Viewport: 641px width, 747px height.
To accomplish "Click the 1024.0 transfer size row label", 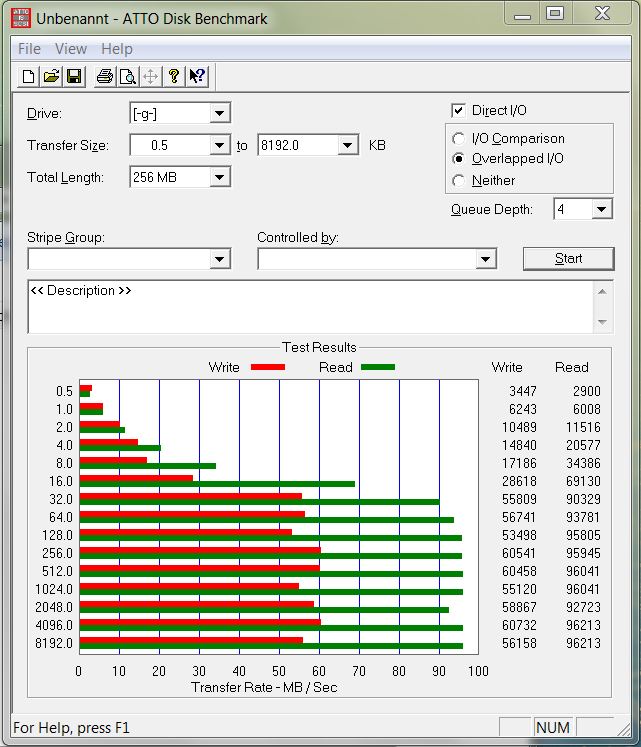I will coord(54,589).
